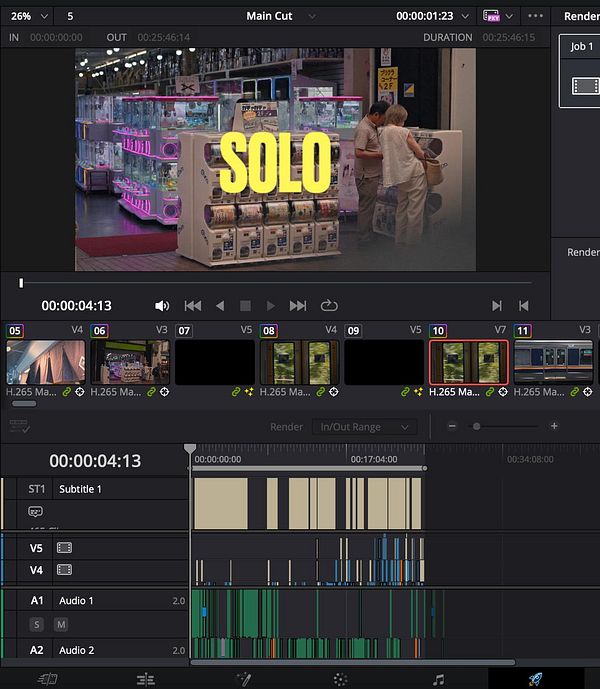This screenshot has width=600, height=689.
Task: Select clip 06 arcade thumbnail
Action: coord(130,362)
